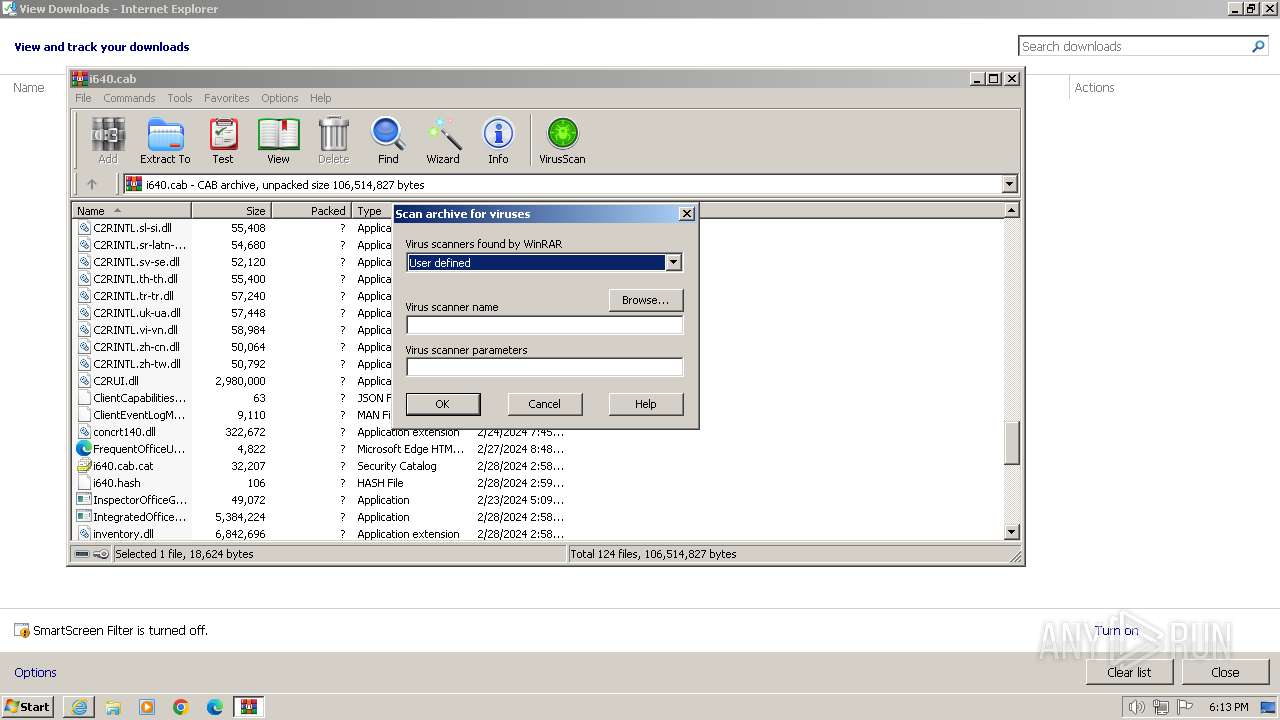Expand the archive path address dropdown

point(1009,184)
